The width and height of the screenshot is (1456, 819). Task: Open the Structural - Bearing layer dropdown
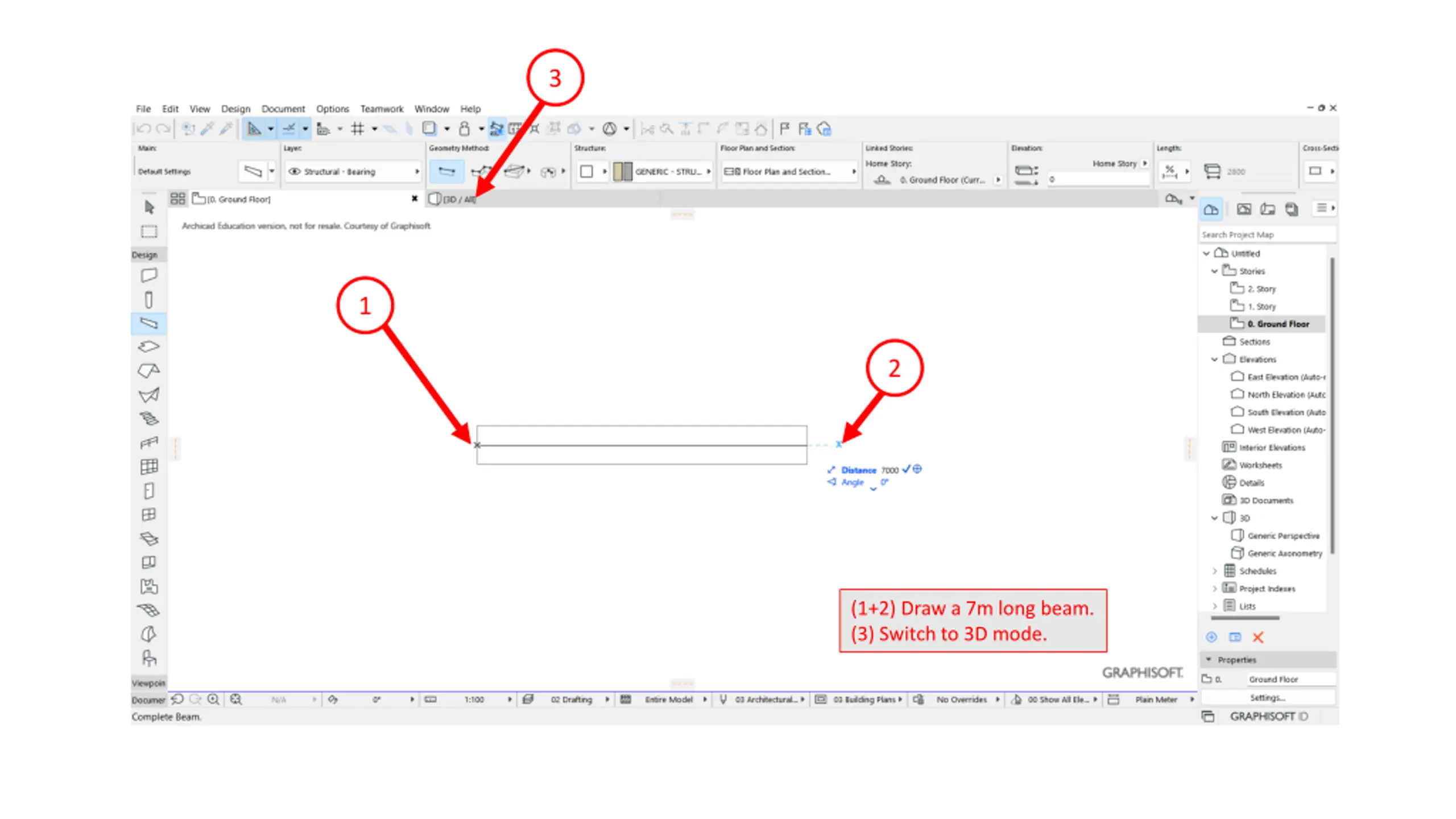353,171
